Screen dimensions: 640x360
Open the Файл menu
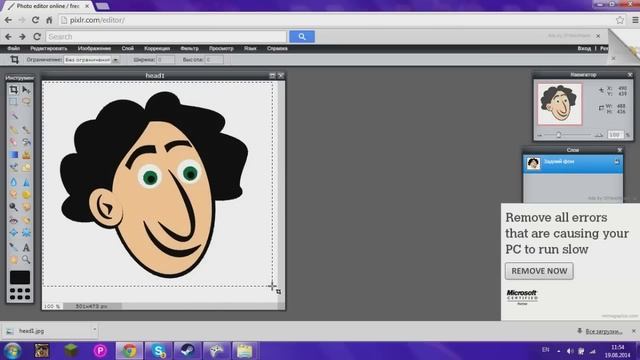point(13,49)
